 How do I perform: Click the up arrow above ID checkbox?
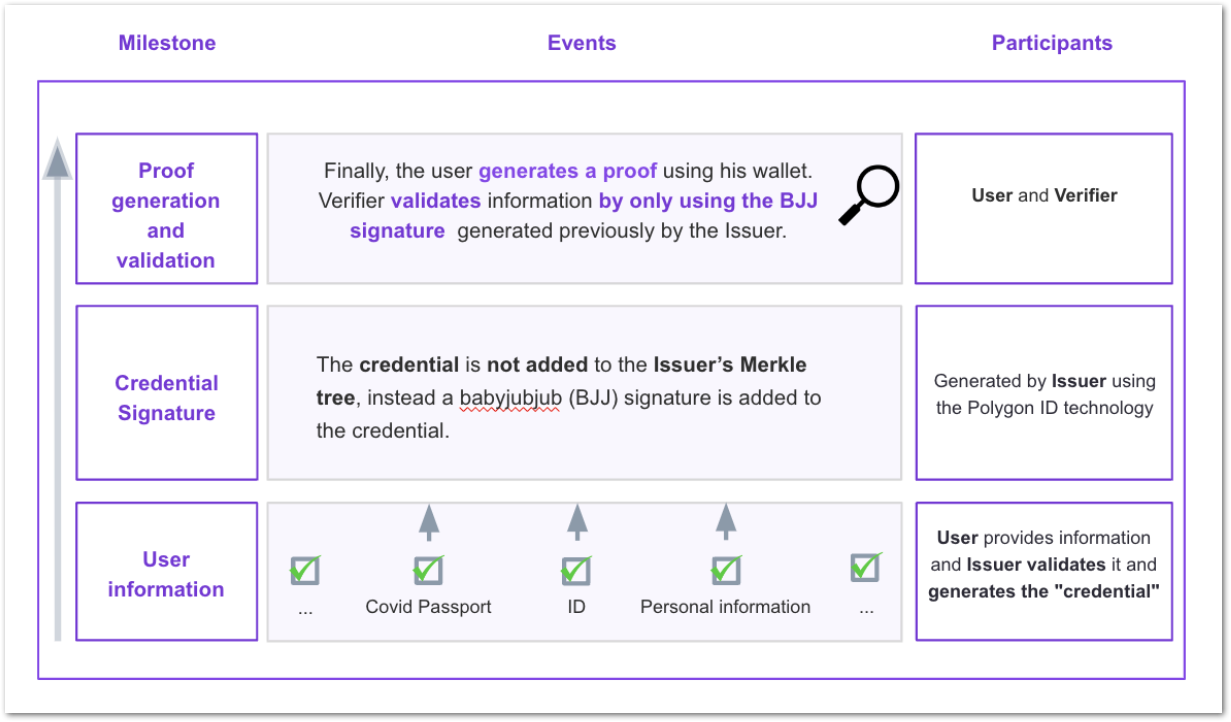coord(577,522)
